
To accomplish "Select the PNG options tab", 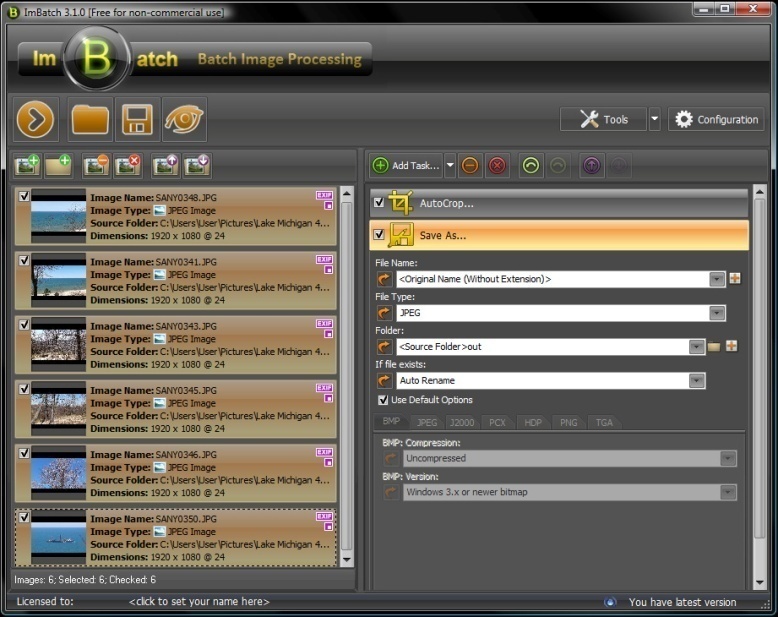I will [568, 423].
